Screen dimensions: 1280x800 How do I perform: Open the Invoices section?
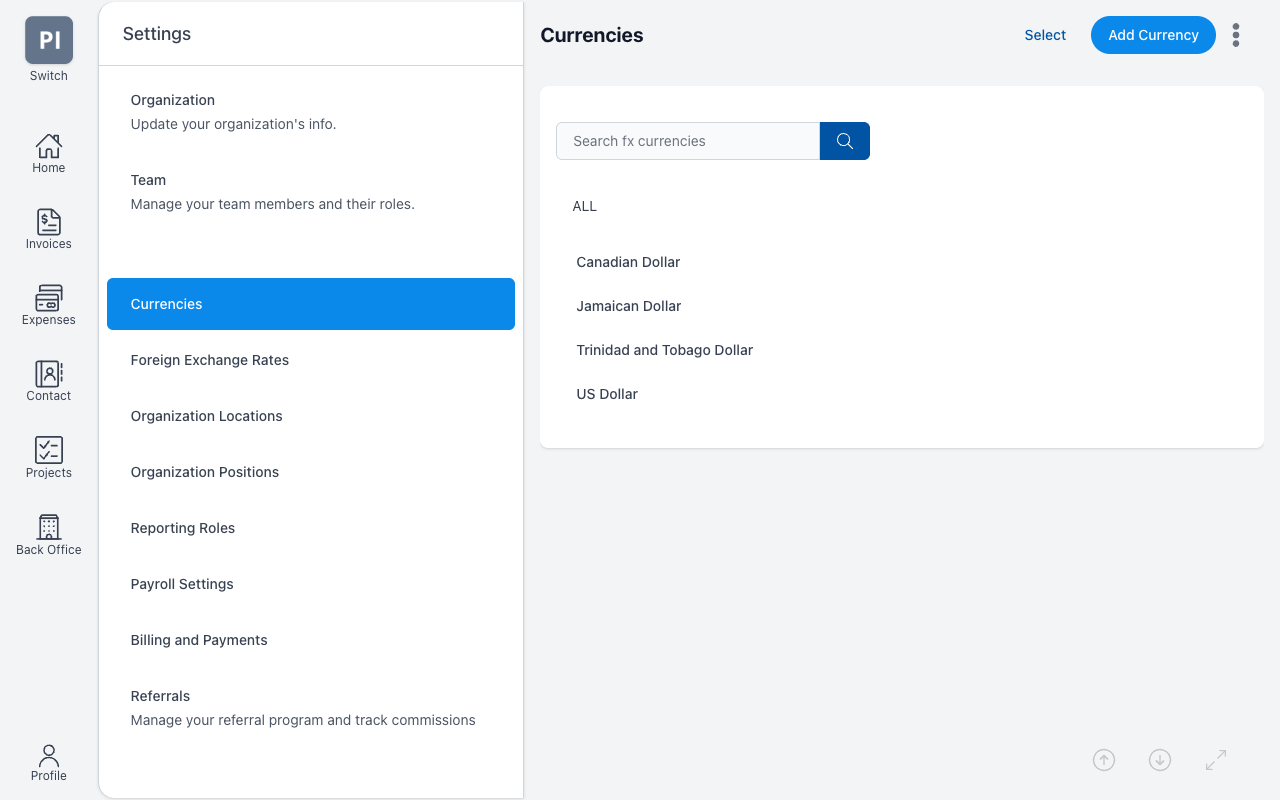(48, 228)
